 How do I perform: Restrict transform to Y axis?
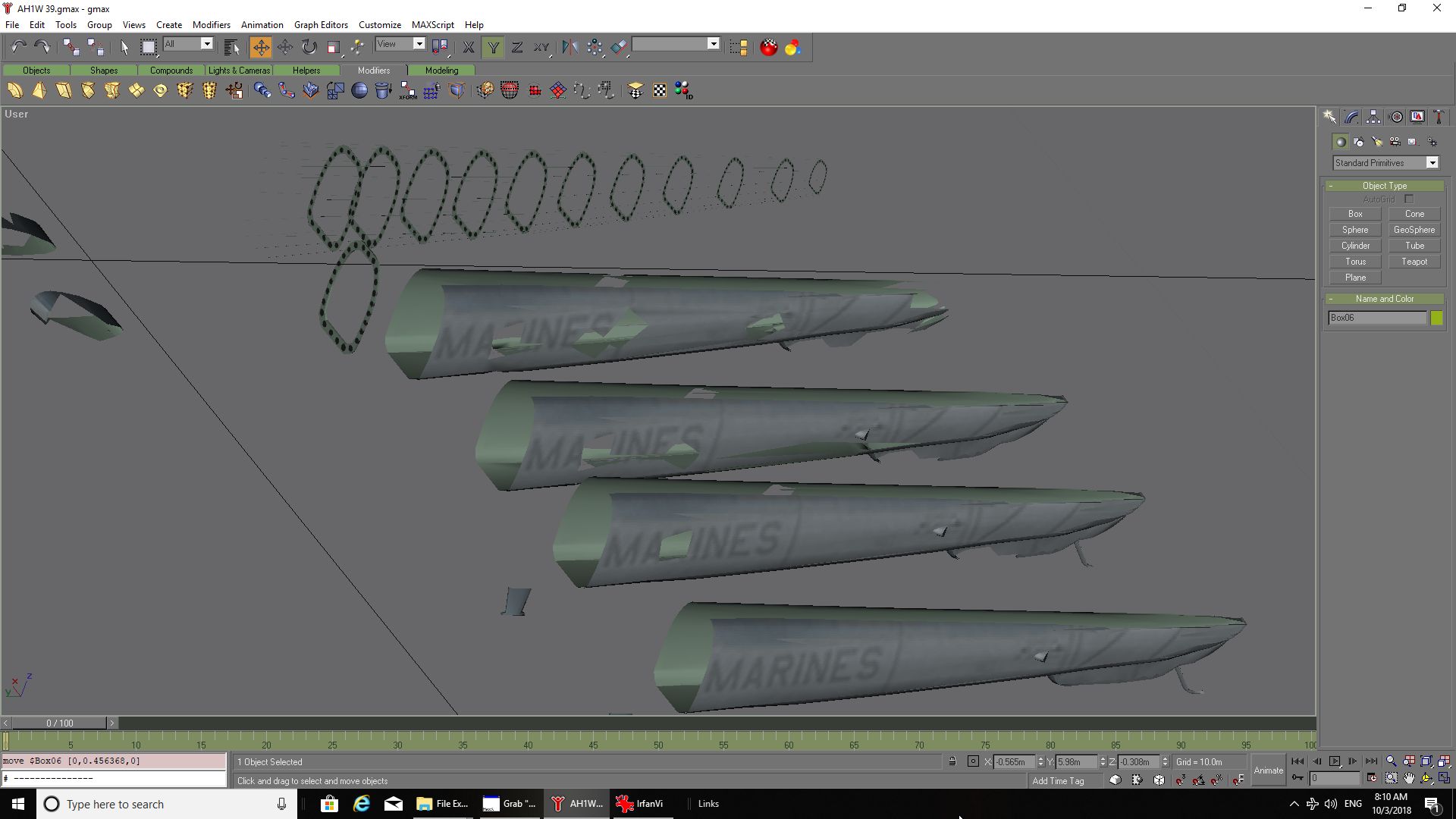(493, 47)
